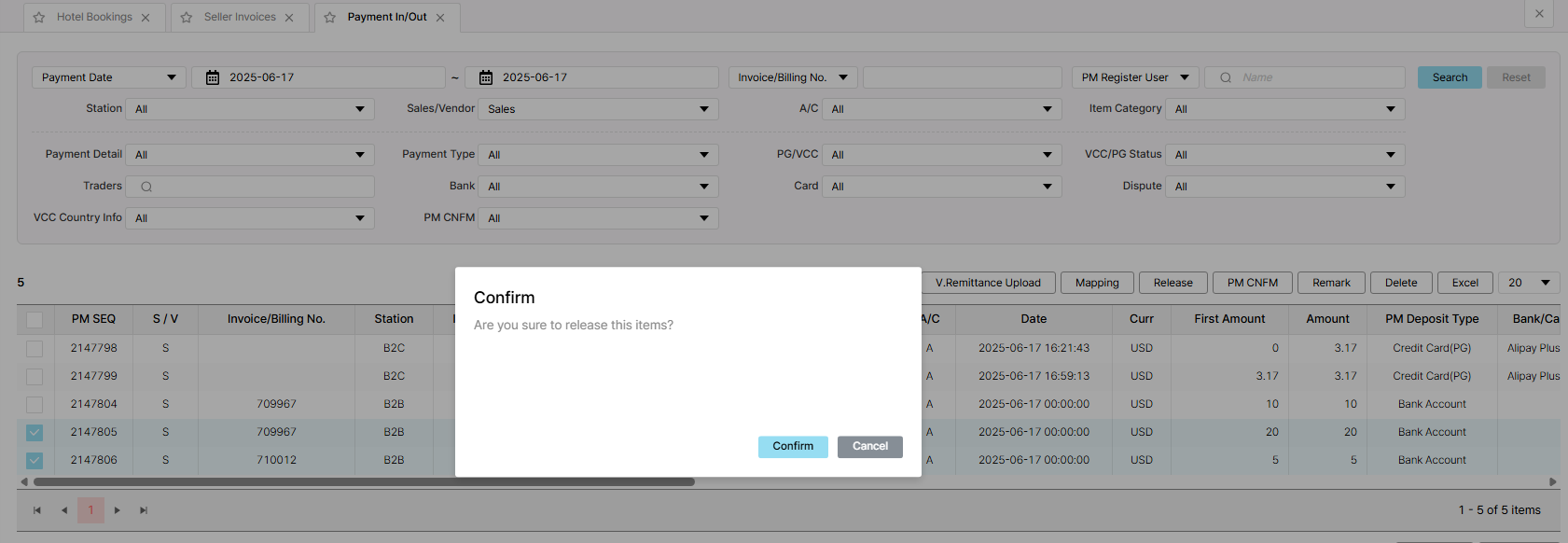Screen dimensions: 1568x543
Task: Open the PM Register User dropdown
Action: 1135,77
